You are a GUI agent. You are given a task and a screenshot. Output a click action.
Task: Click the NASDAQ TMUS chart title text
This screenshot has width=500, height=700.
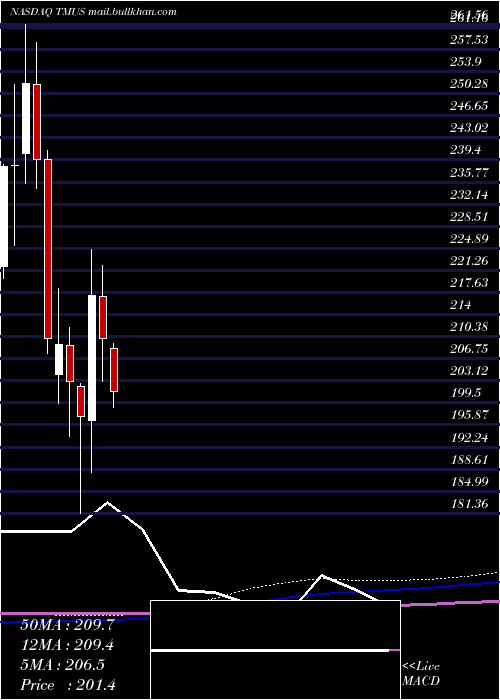[93, 12]
